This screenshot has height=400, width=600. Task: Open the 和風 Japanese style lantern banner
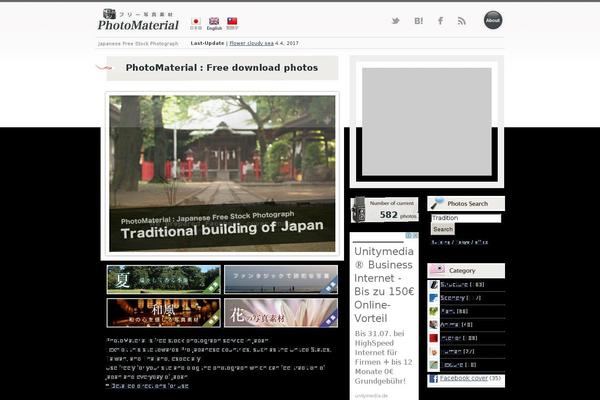[164, 313]
